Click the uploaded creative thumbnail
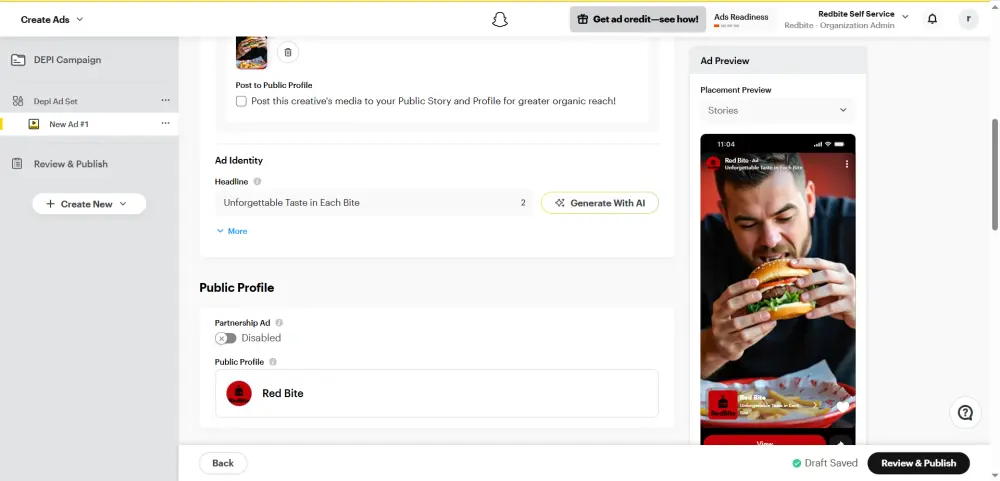The height and width of the screenshot is (481, 1000). tap(251, 52)
